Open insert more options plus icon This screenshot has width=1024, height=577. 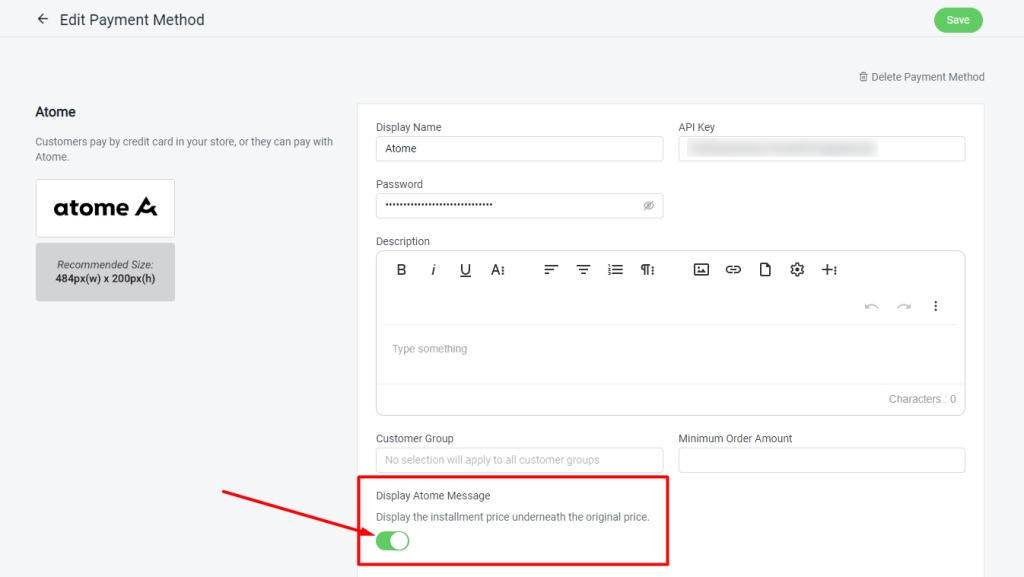click(829, 270)
